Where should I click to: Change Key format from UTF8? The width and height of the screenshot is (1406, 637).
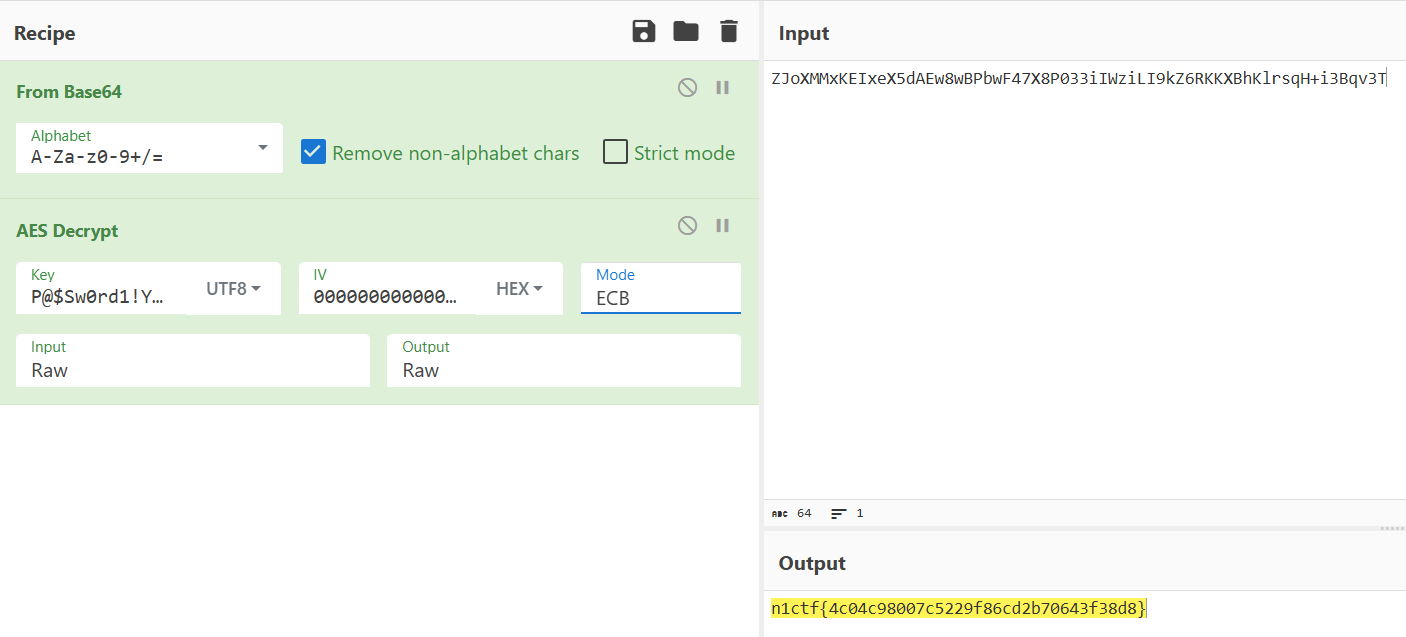click(233, 289)
